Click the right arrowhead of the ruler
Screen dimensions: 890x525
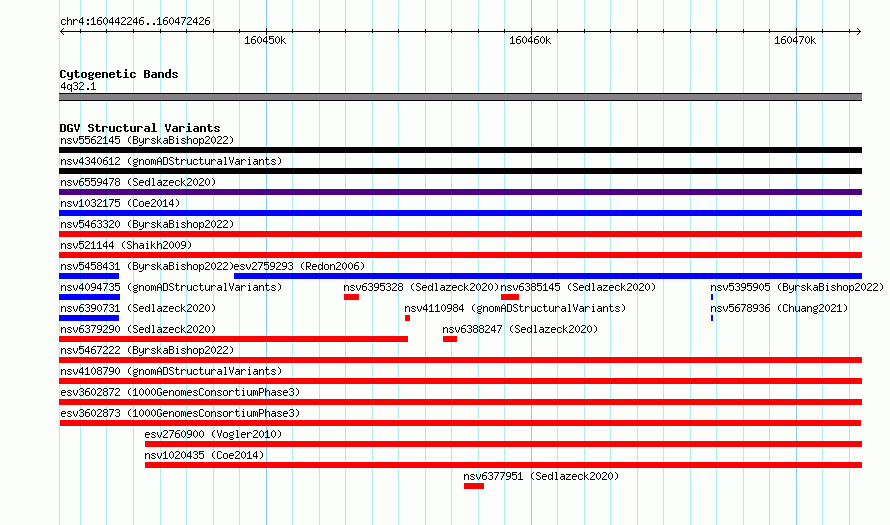click(859, 32)
